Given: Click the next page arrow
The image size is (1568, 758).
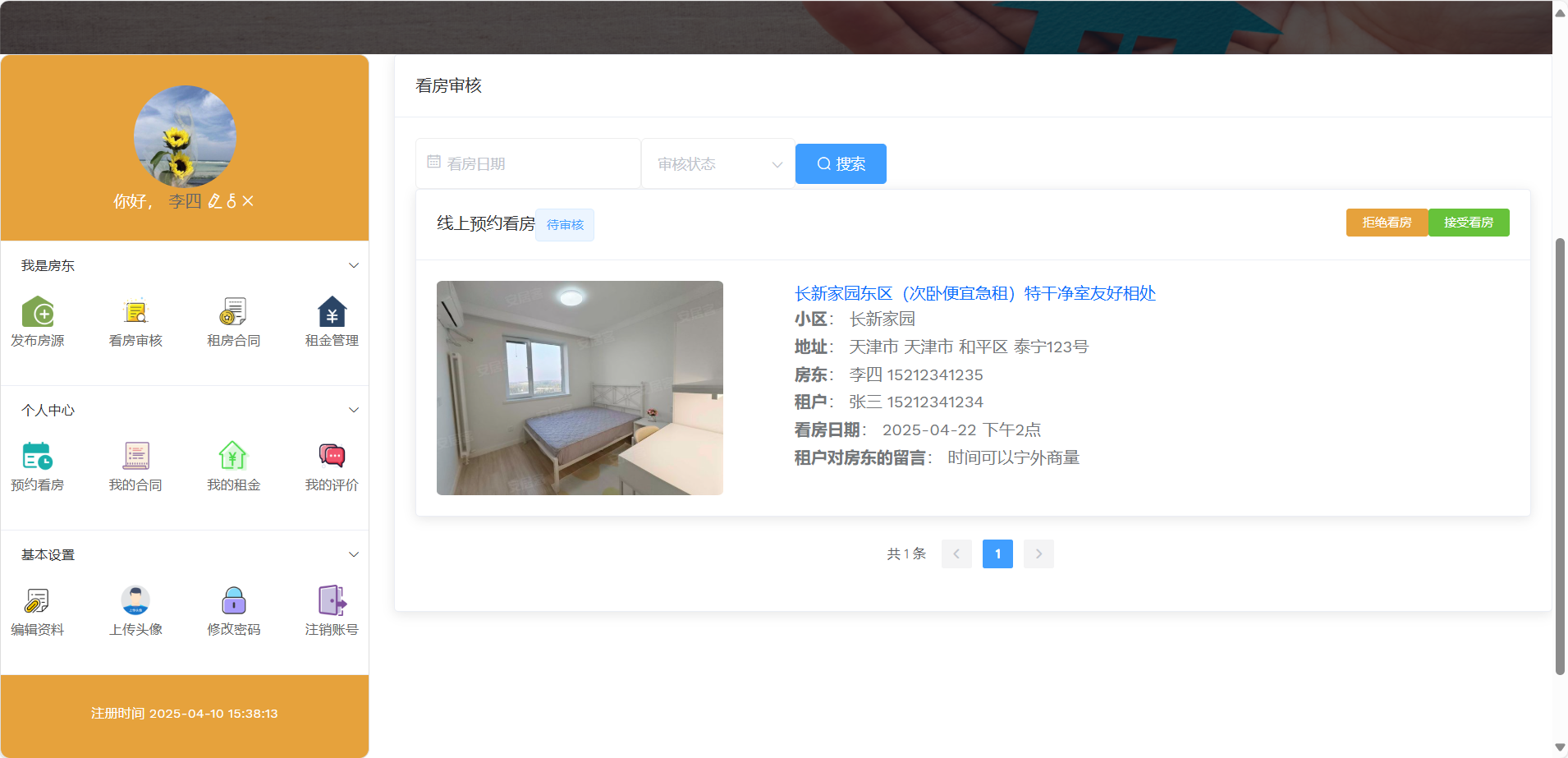Looking at the screenshot, I should [x=1038, y=554].
